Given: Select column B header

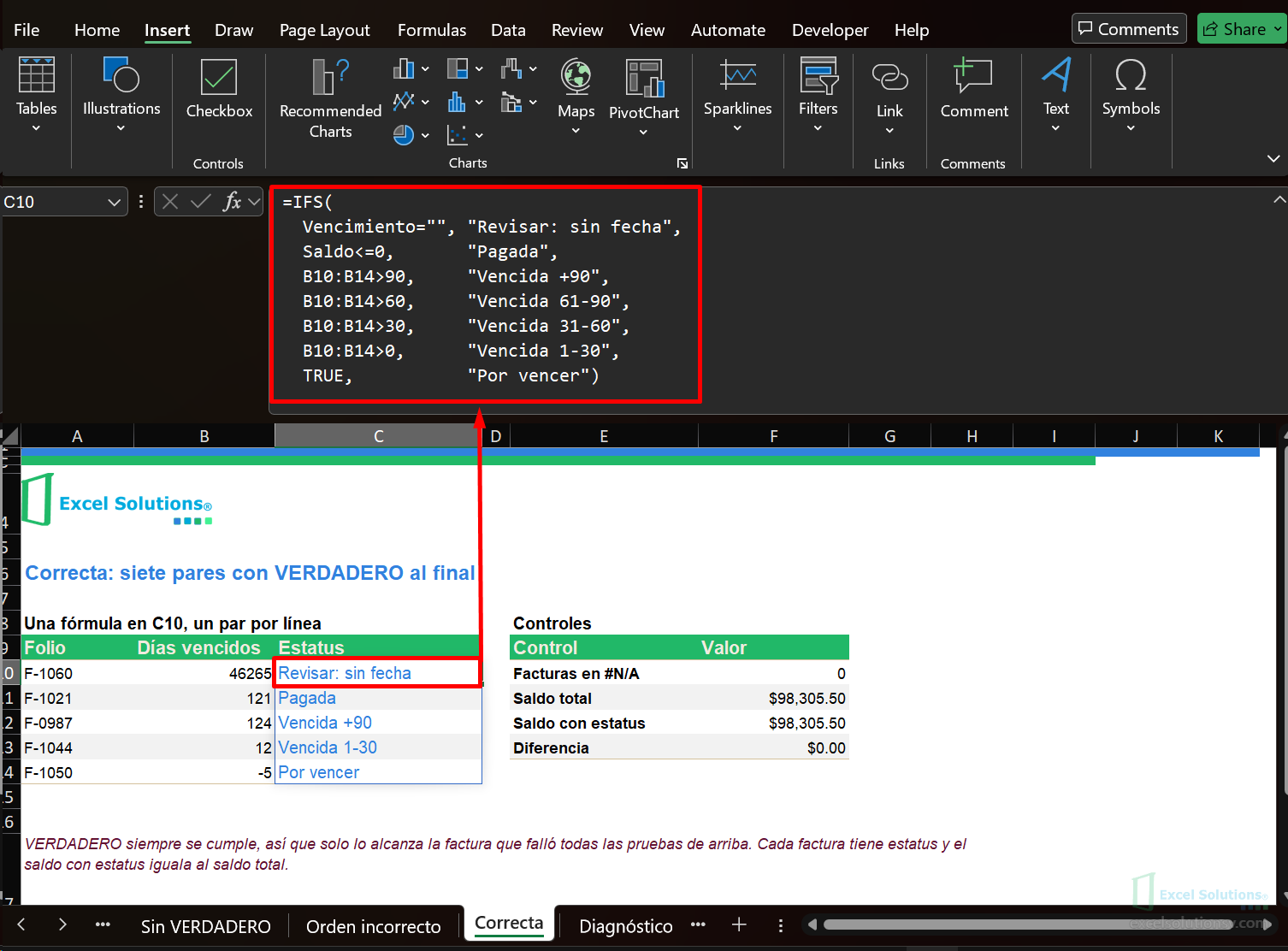Looking at the screenshot, I should tap(204, 436).
